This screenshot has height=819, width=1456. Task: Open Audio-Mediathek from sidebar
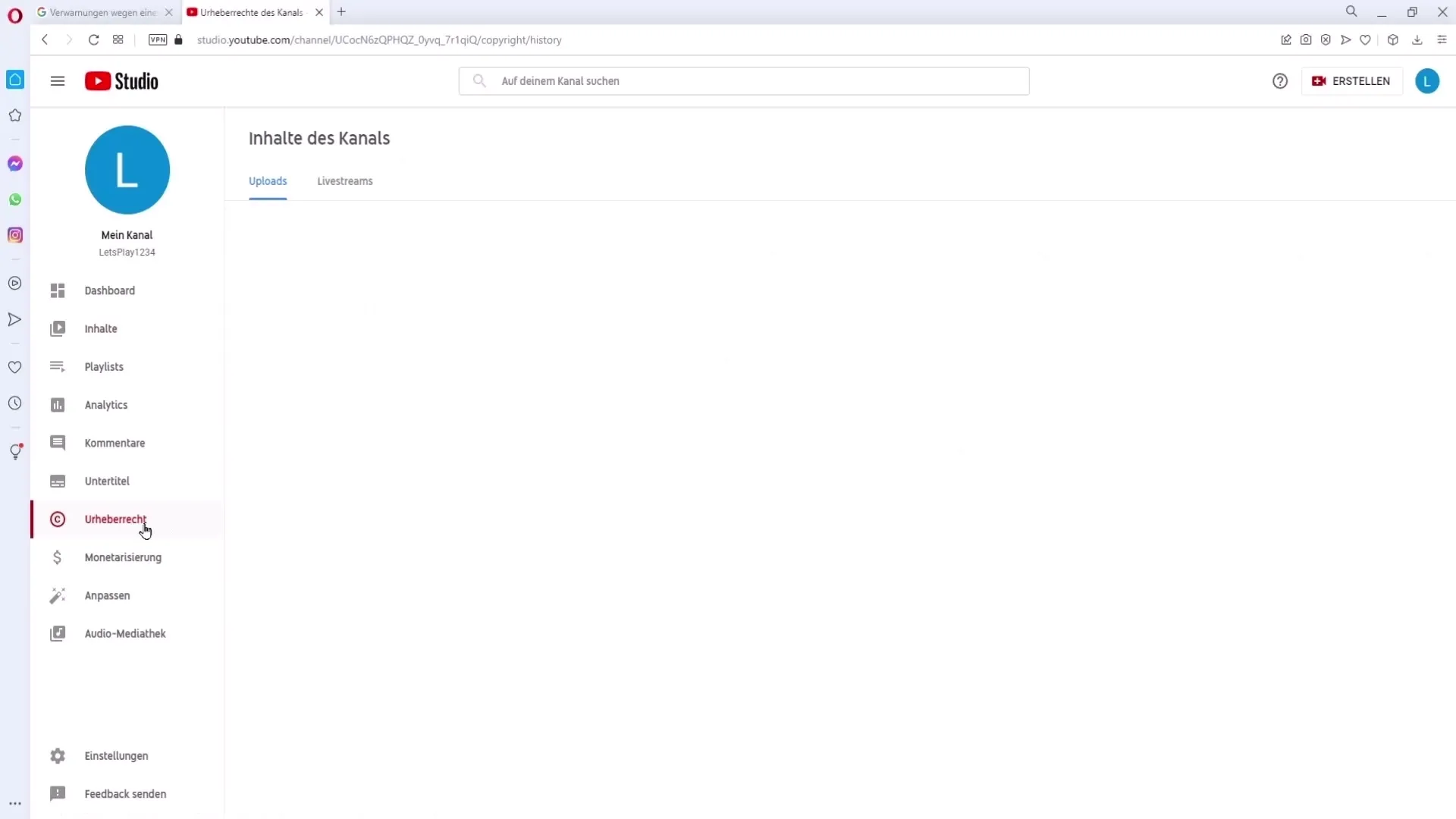[x=125, y=633]
